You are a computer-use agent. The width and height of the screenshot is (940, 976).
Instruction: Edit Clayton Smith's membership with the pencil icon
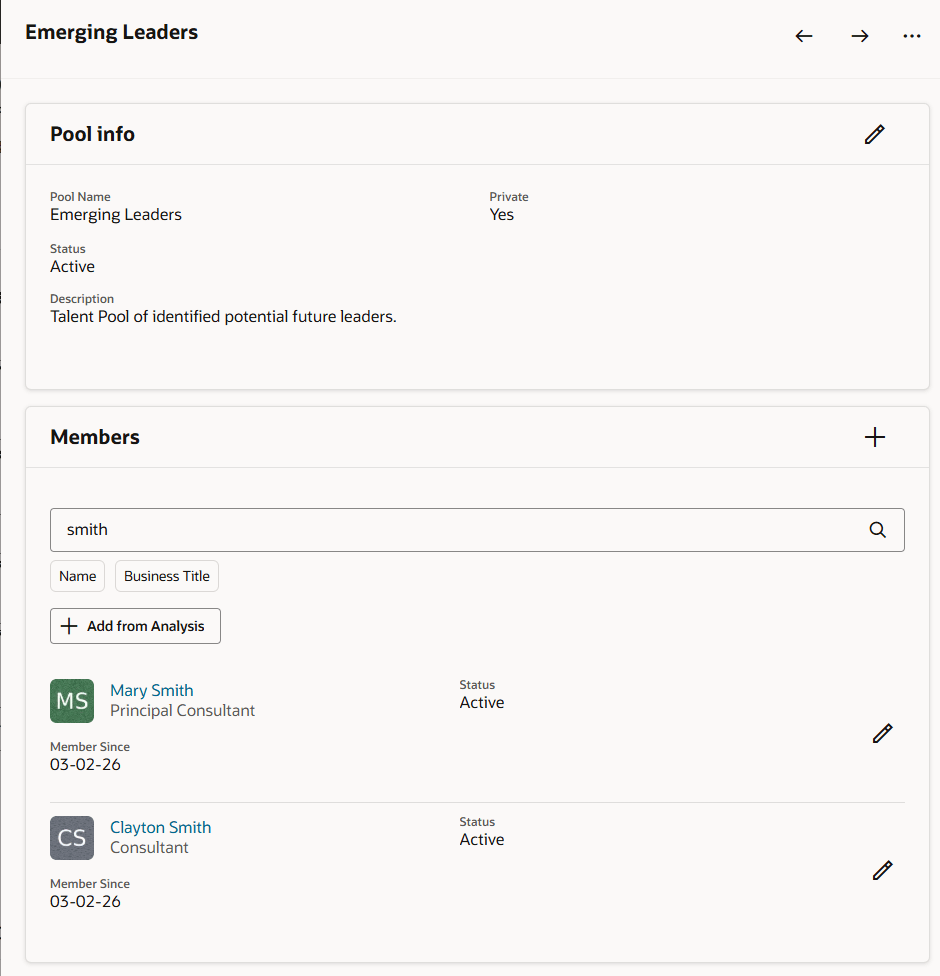882,871
